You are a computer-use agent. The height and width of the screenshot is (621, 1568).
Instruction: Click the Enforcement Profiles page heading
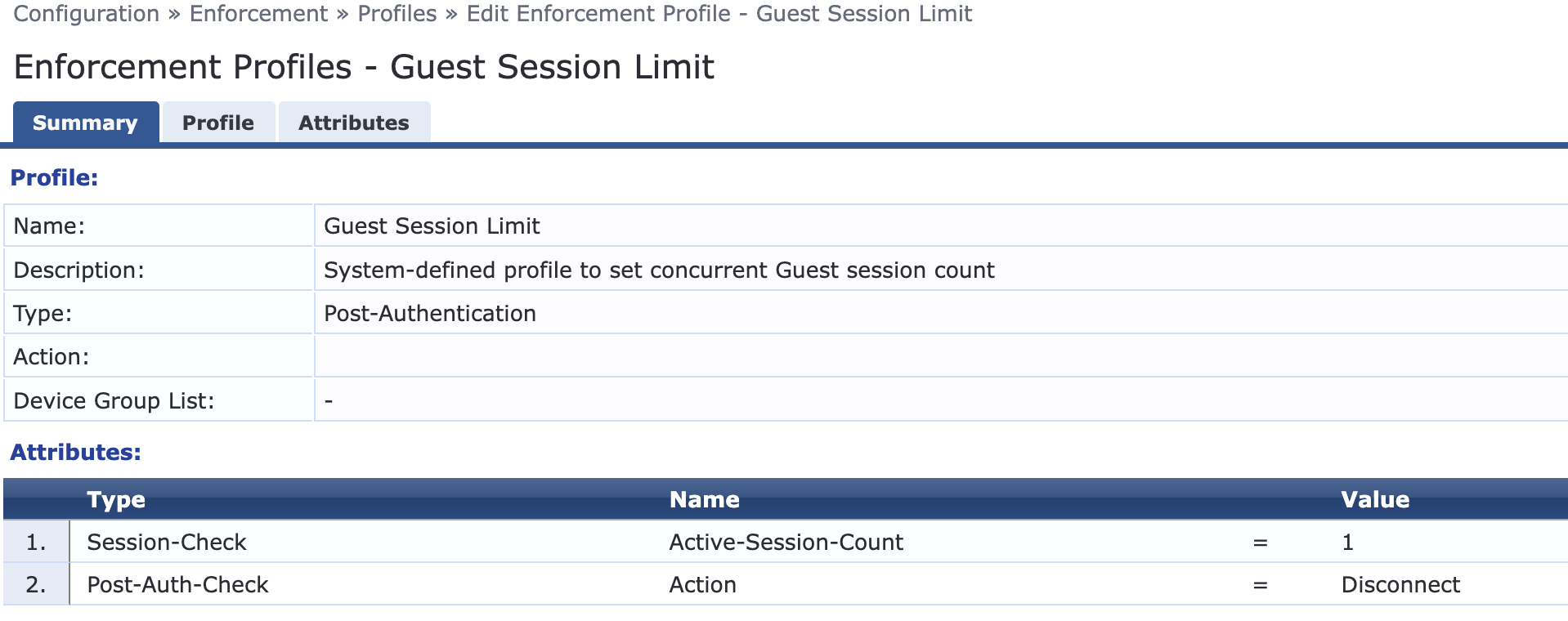pyautogui.click(x=364, y=67)
